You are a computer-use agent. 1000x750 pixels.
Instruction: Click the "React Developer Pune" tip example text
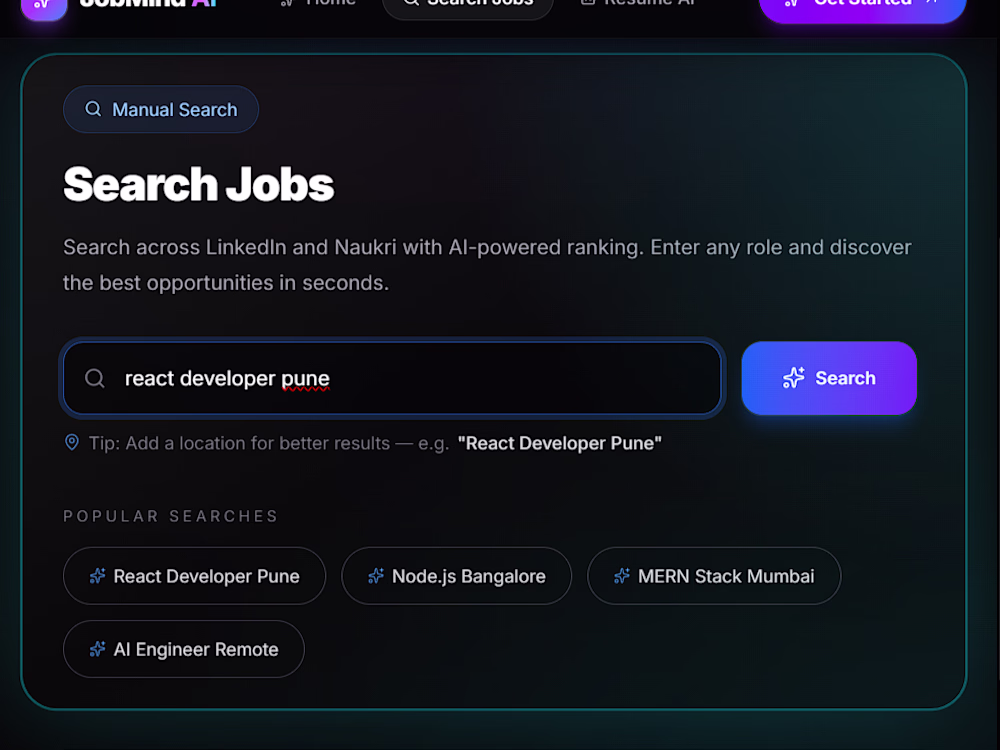[559, 443]
